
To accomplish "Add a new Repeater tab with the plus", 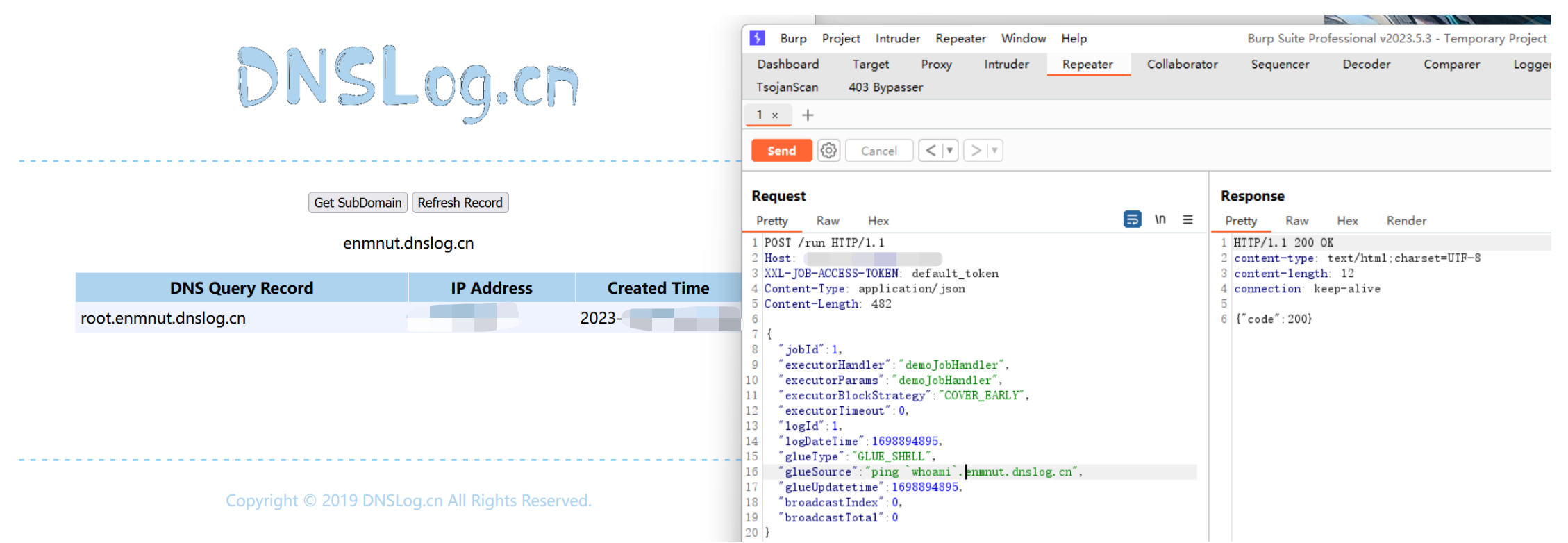I will (808, 115).
